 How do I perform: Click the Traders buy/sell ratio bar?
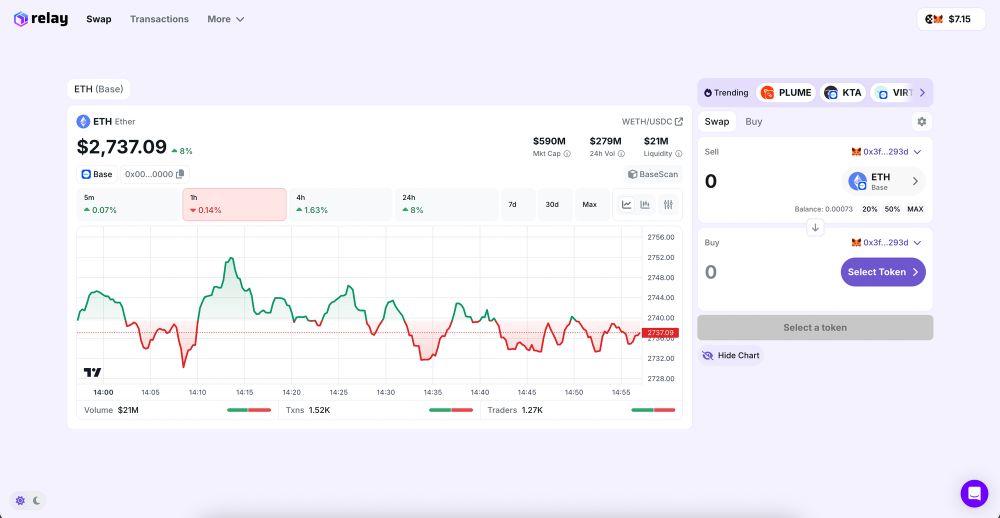point(653,410)
